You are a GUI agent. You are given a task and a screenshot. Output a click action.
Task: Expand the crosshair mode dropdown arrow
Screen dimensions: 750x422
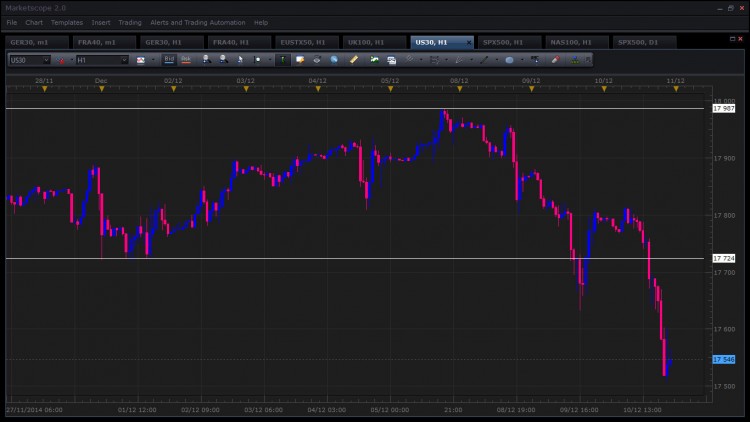pos(269,60)
